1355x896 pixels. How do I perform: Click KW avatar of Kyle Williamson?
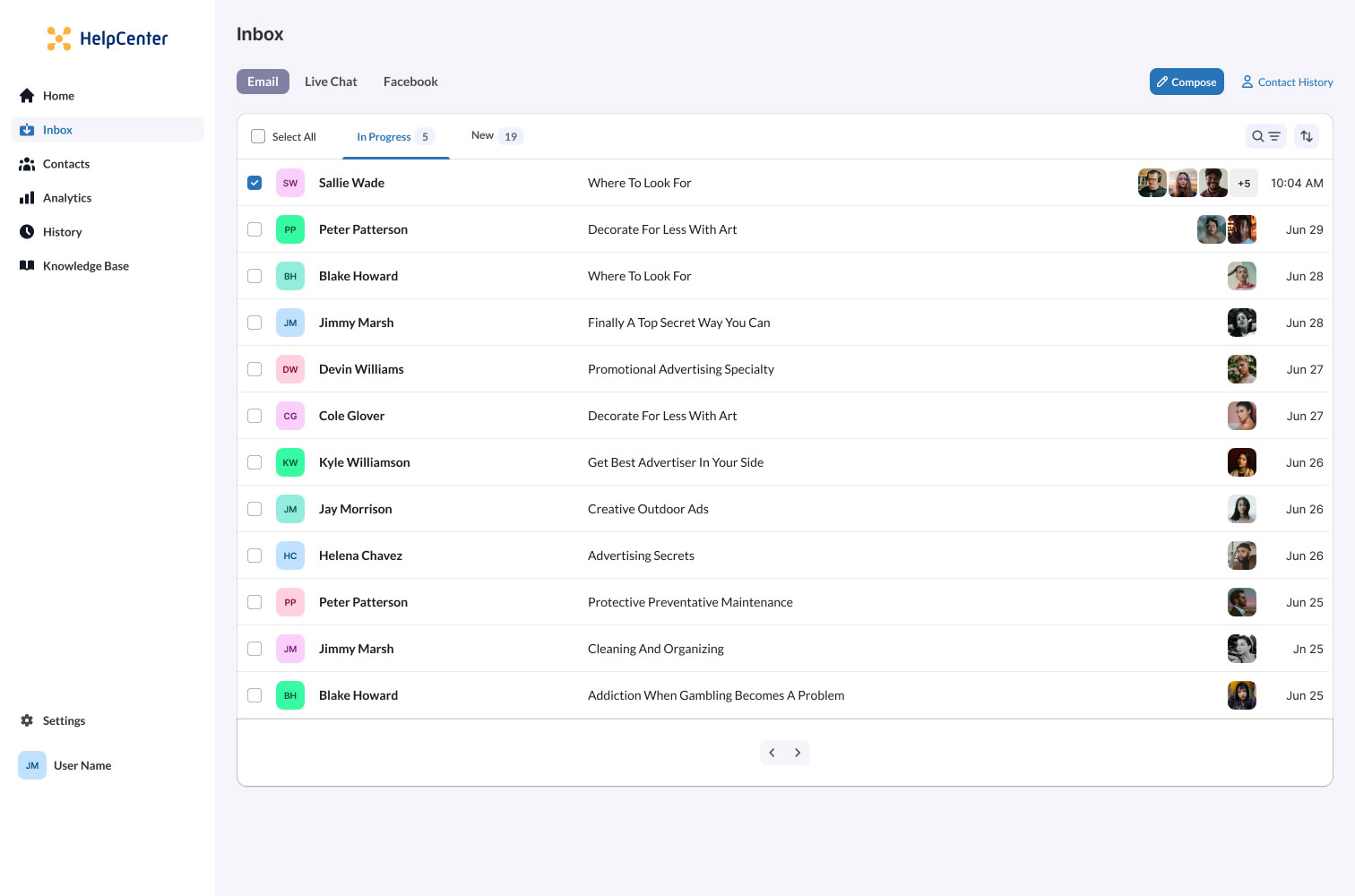pos(290,462)
